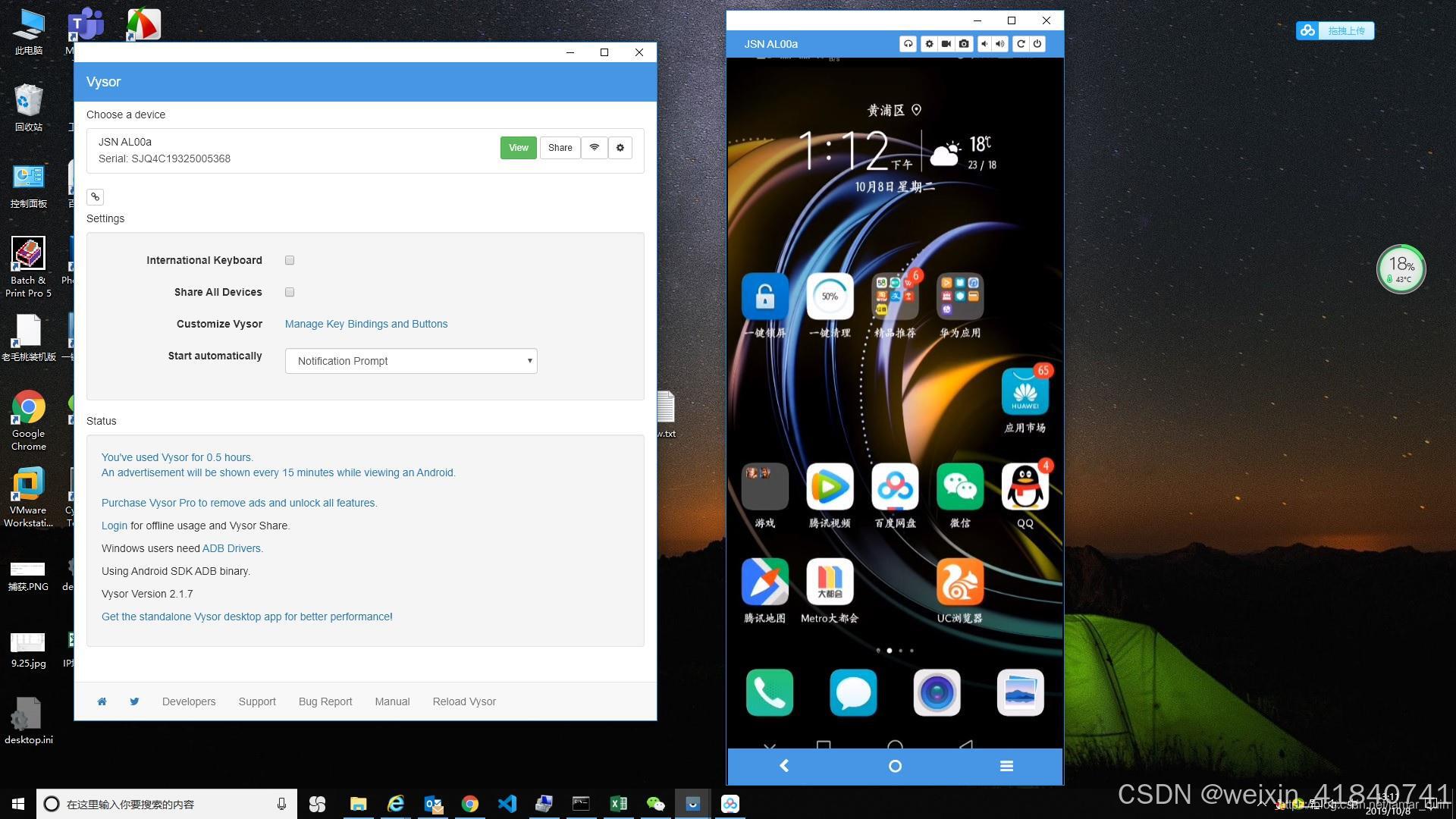Image resolution: width=1456 pixels, height=819 pixels.
Task: Click the green View button
Action: (518, 148)
